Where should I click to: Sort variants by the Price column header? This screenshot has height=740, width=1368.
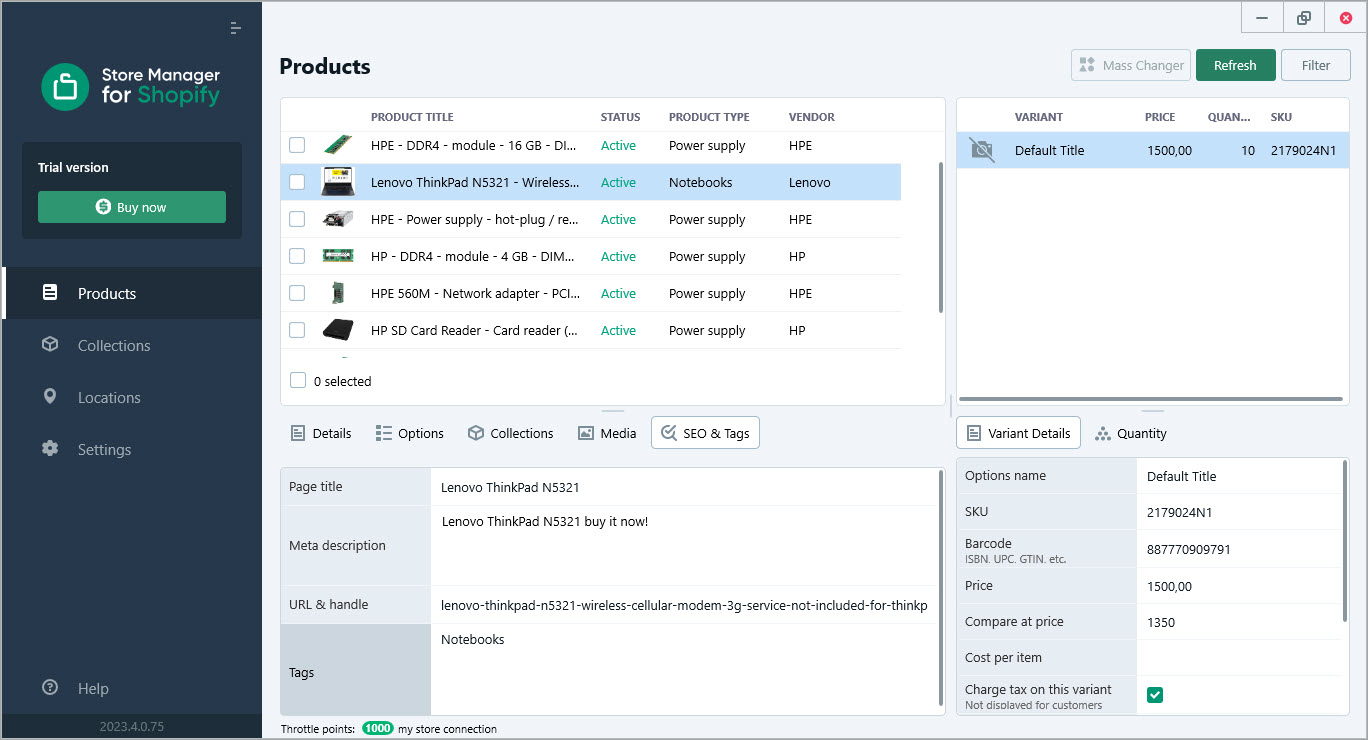click(1160, 117)
